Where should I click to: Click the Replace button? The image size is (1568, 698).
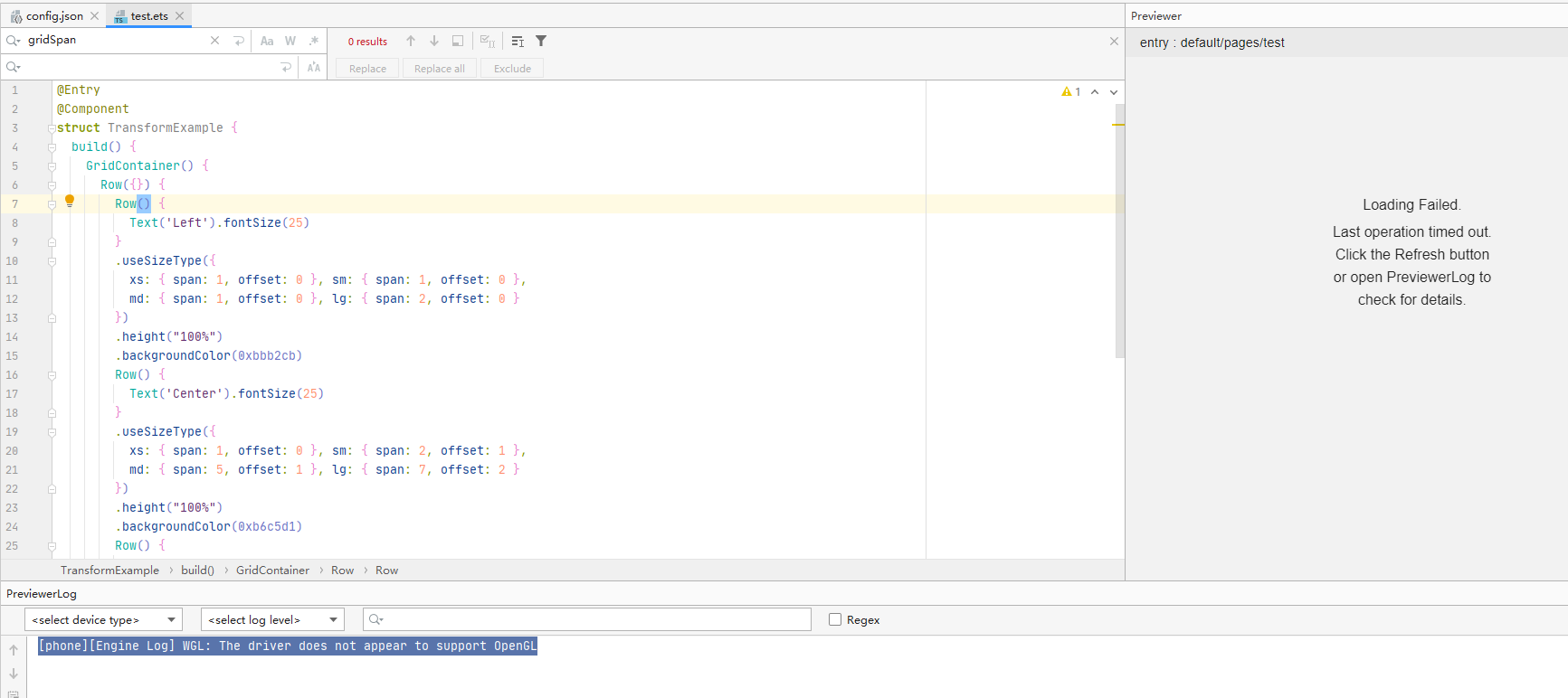(367, 69)
